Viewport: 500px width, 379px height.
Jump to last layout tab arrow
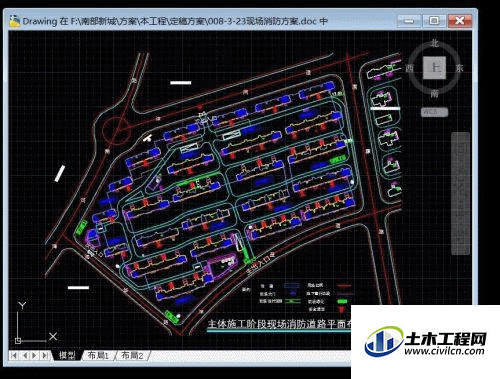pos(44,355)
